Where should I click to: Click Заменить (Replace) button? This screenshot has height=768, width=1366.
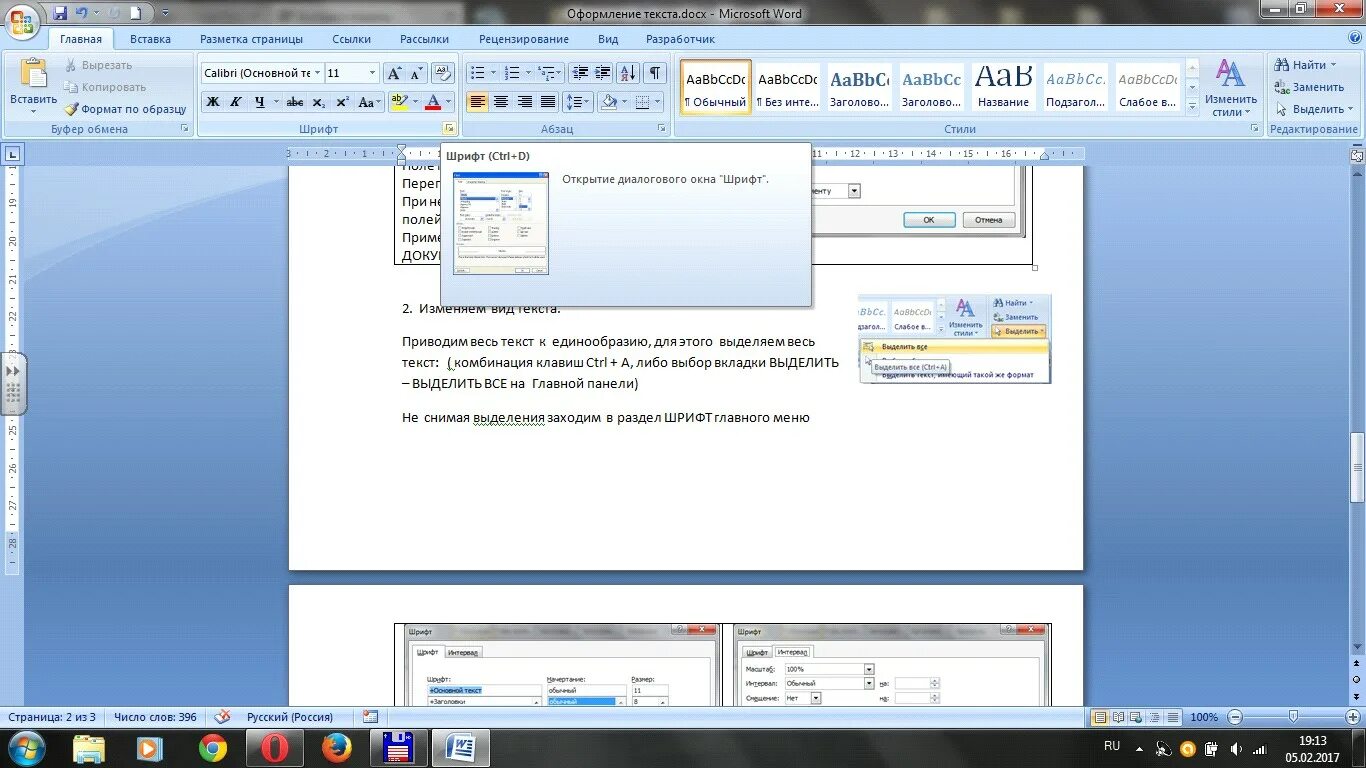[1310, 87]
